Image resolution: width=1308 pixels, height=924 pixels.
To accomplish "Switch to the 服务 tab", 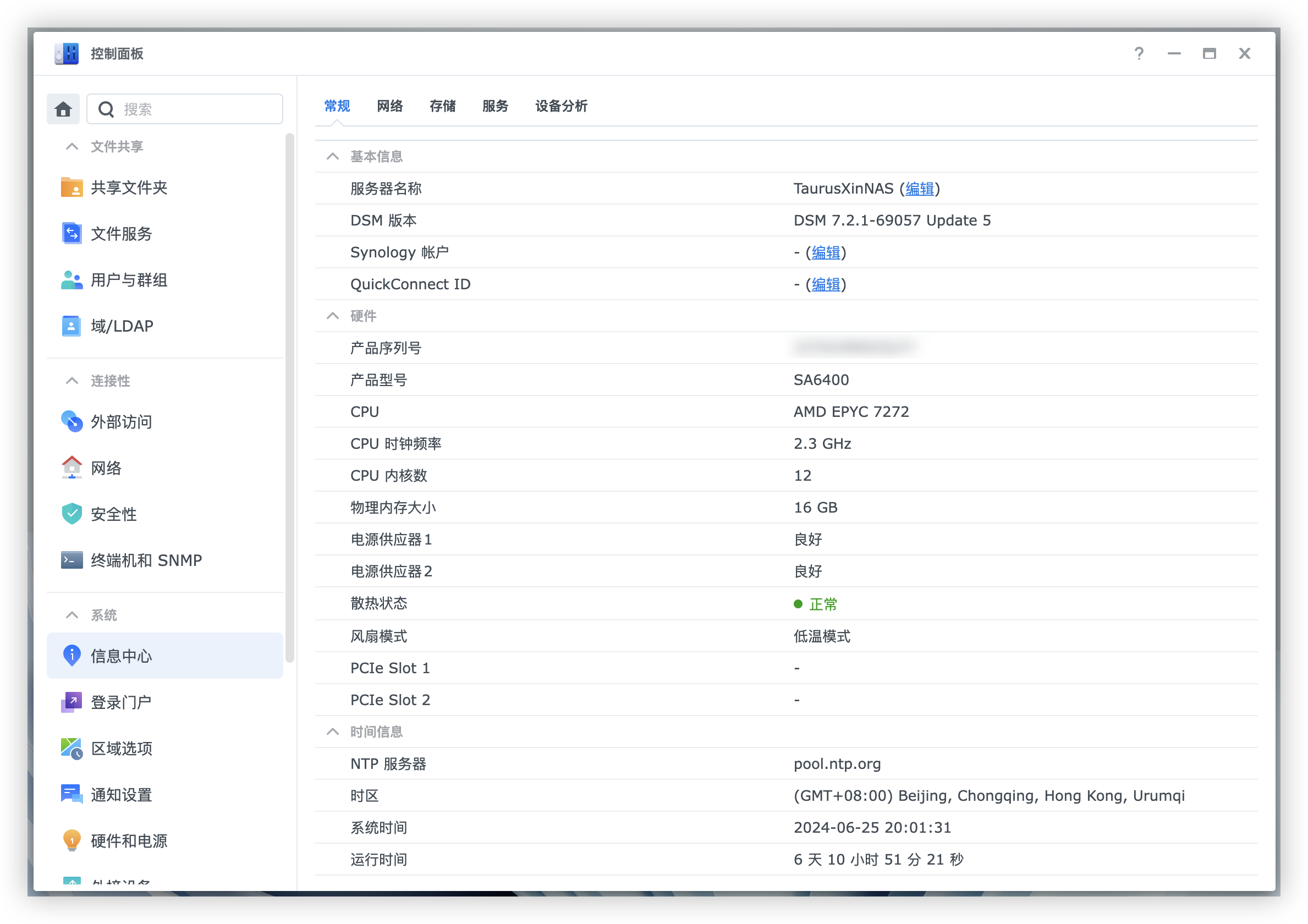I will pyautogui.click(x=495, y=106).
